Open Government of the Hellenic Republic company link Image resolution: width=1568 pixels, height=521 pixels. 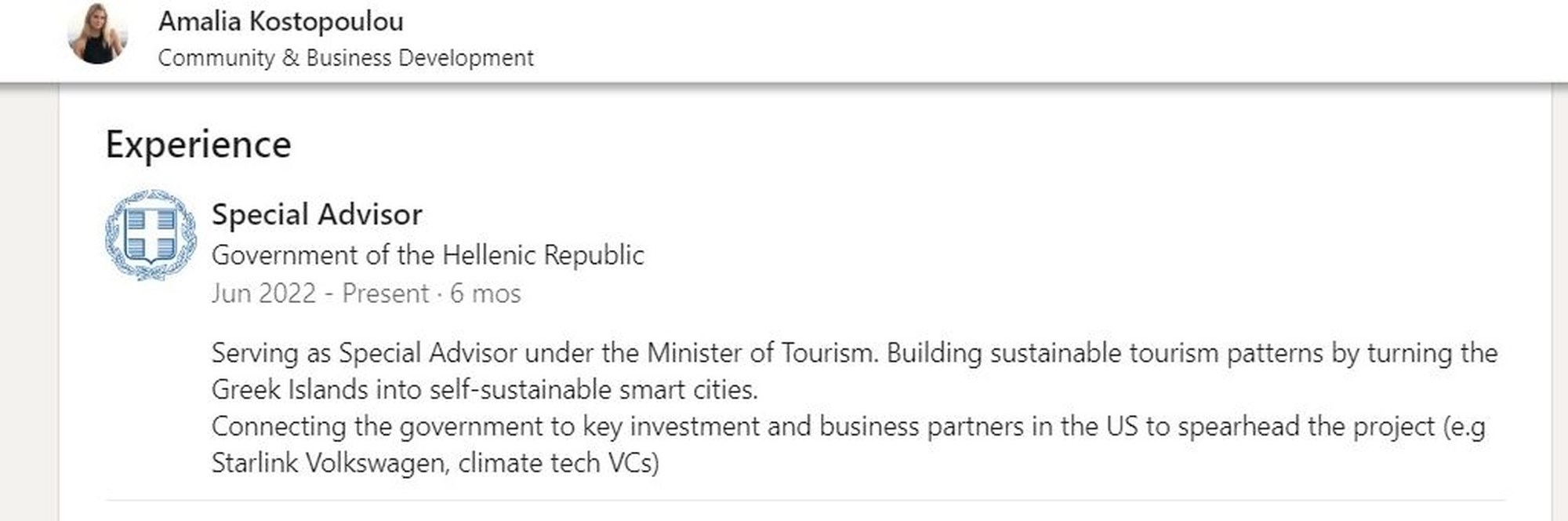click(x=427, y=255)
